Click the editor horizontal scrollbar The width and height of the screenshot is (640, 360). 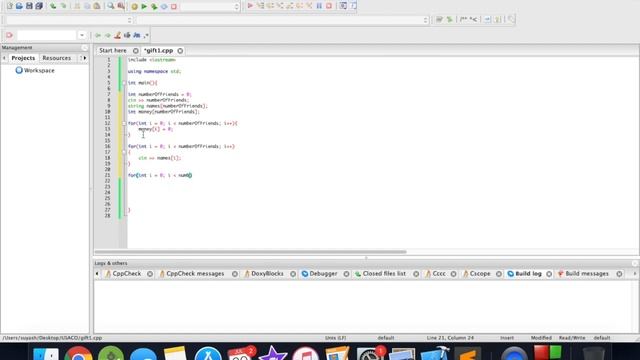click(250, 252)
